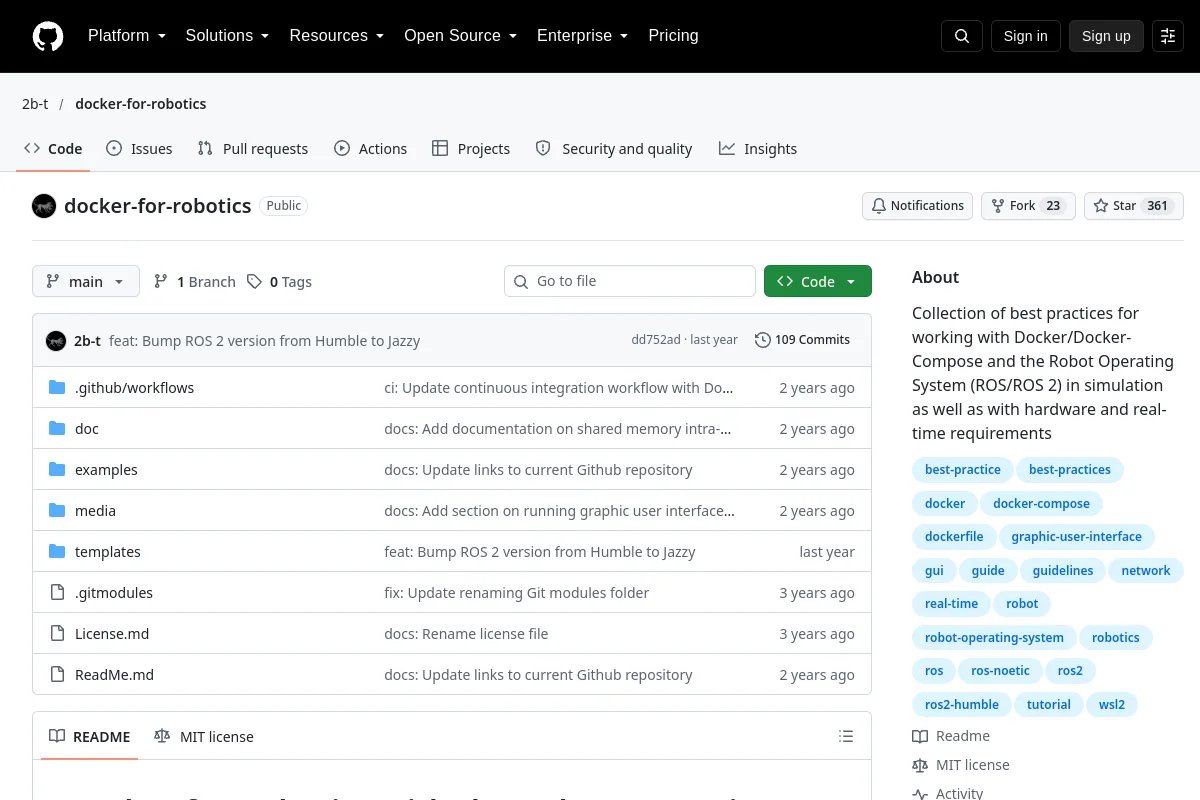Click the star icon in Star button
Screen dimensions: 1200x800
[1101, 206]
